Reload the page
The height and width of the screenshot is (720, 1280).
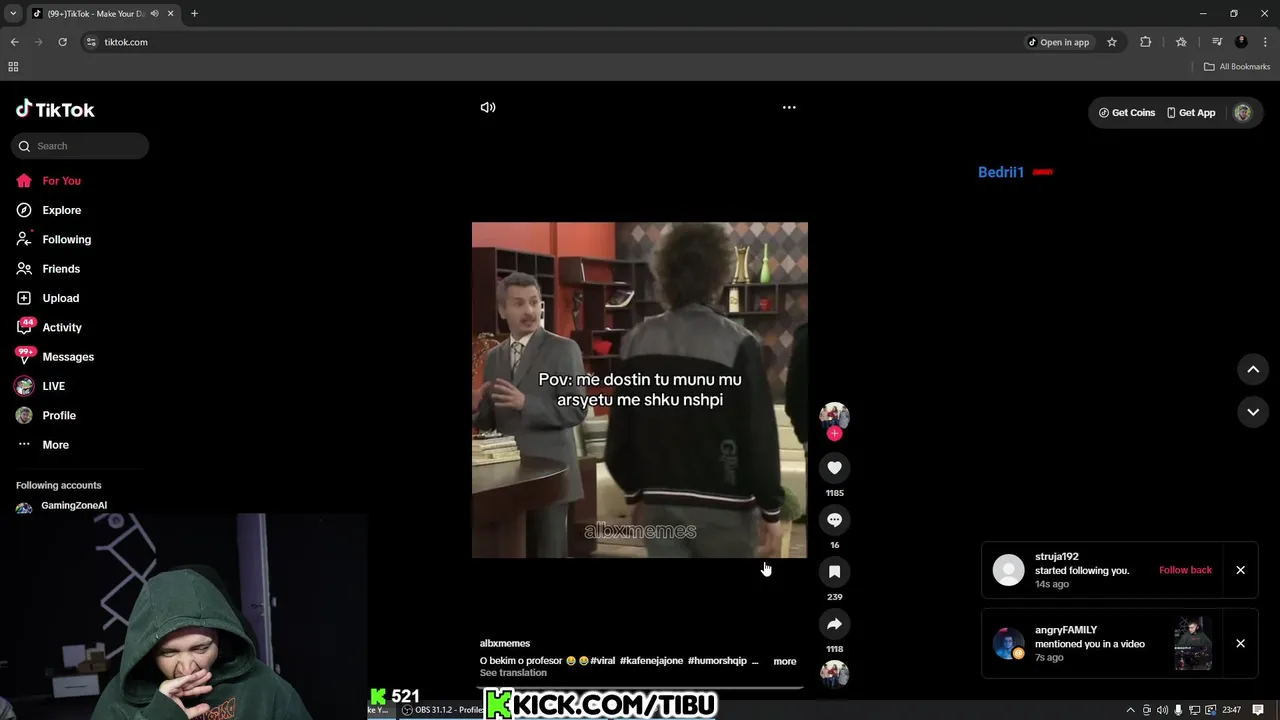tap(62, 42)
